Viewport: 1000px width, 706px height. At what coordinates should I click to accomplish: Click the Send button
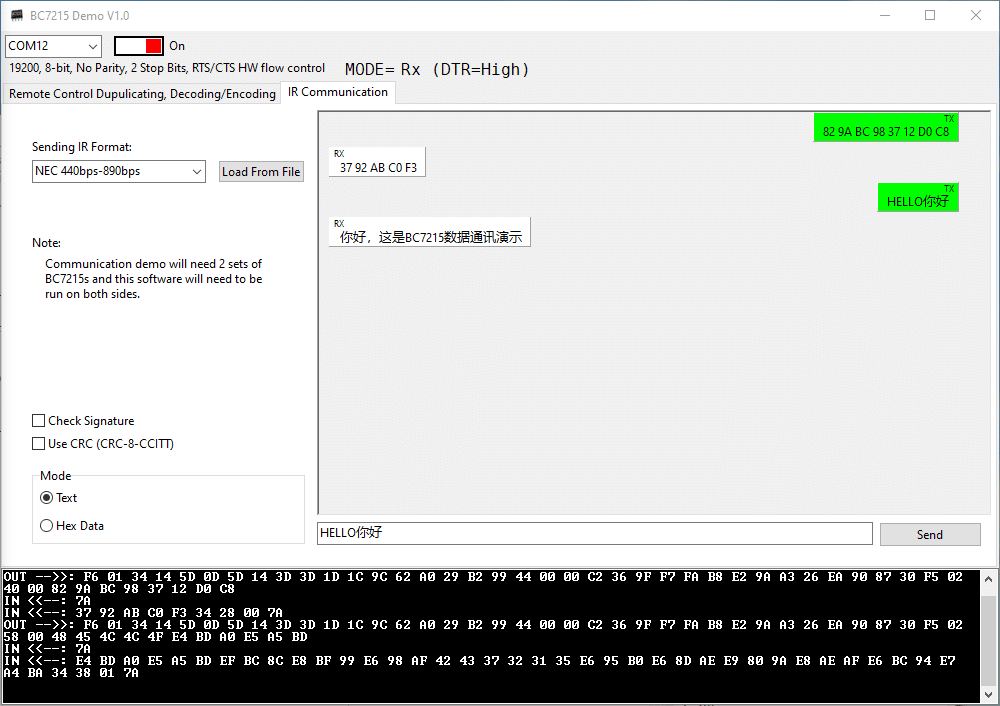click(930, 534)
